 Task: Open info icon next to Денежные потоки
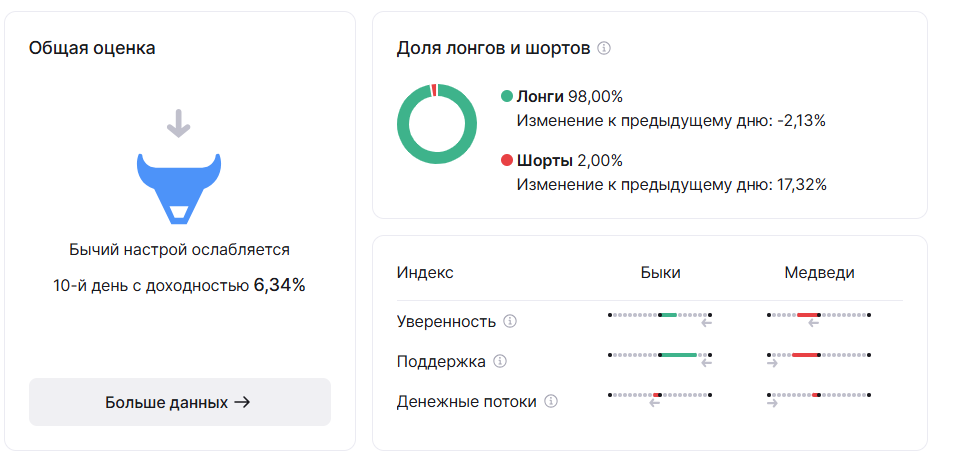pyautogui.click(x=551, y=401)
